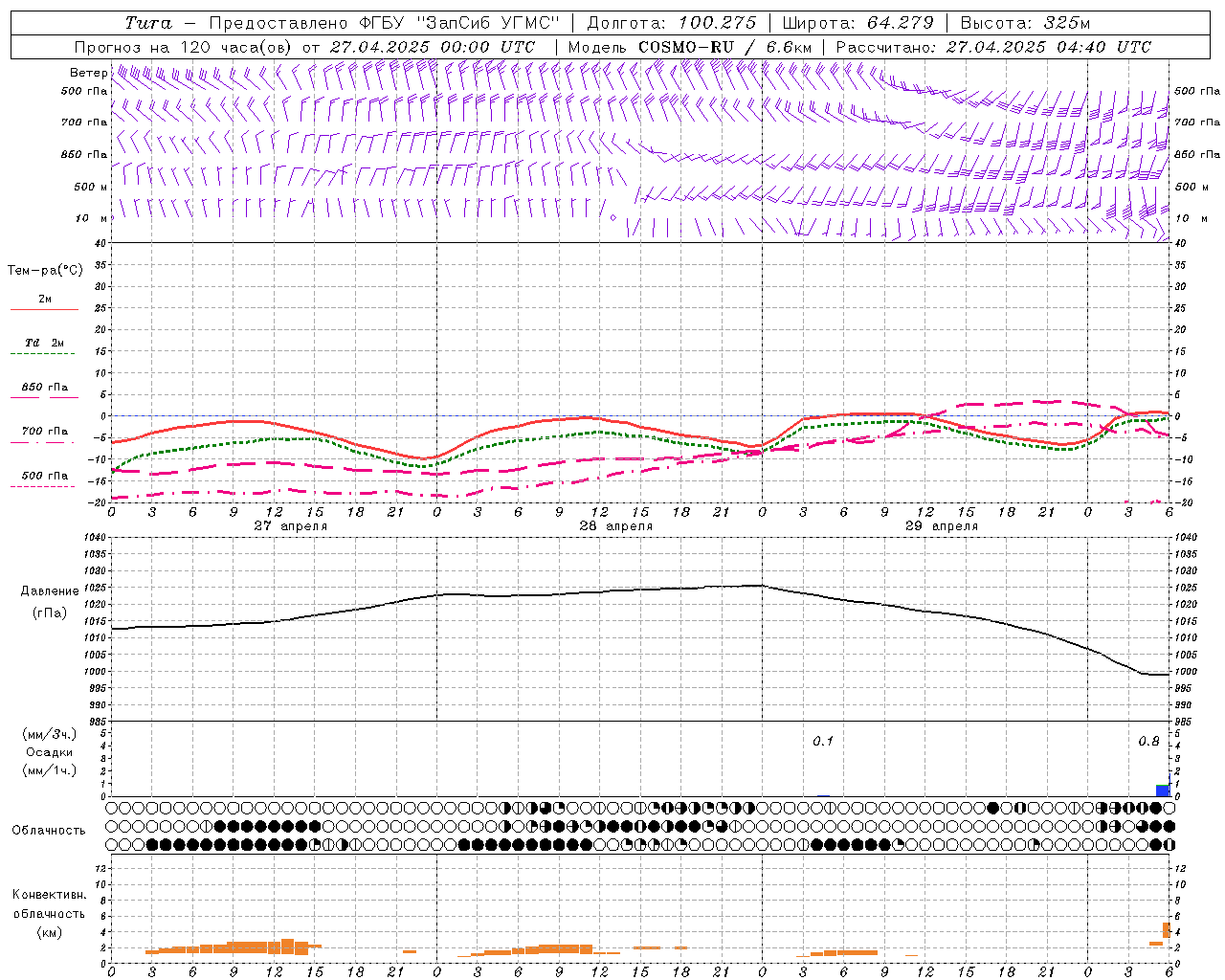Click the "Конвективн." convective cloud label
Image resolution: width=1225 pixels, height=980 pixels.
point(49,895)
